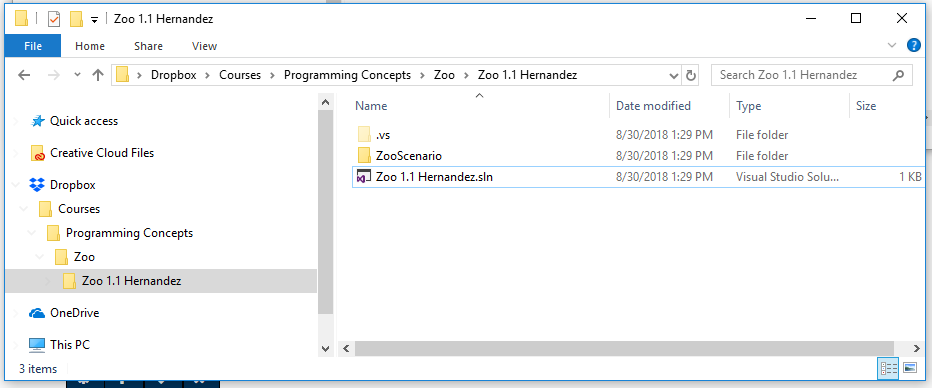932x388 pixels.
Task: Click the Back navigation arrow
Action: (x=24, y=75)
